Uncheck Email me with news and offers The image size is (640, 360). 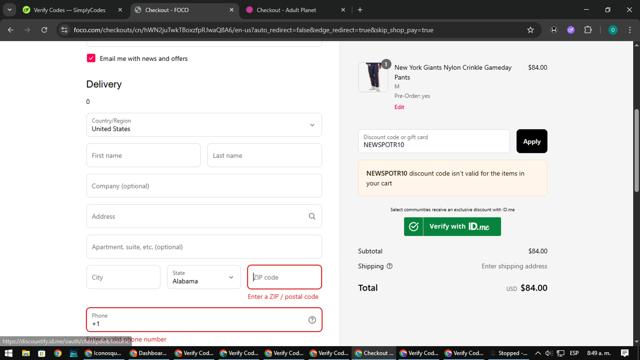pos(91,58)
